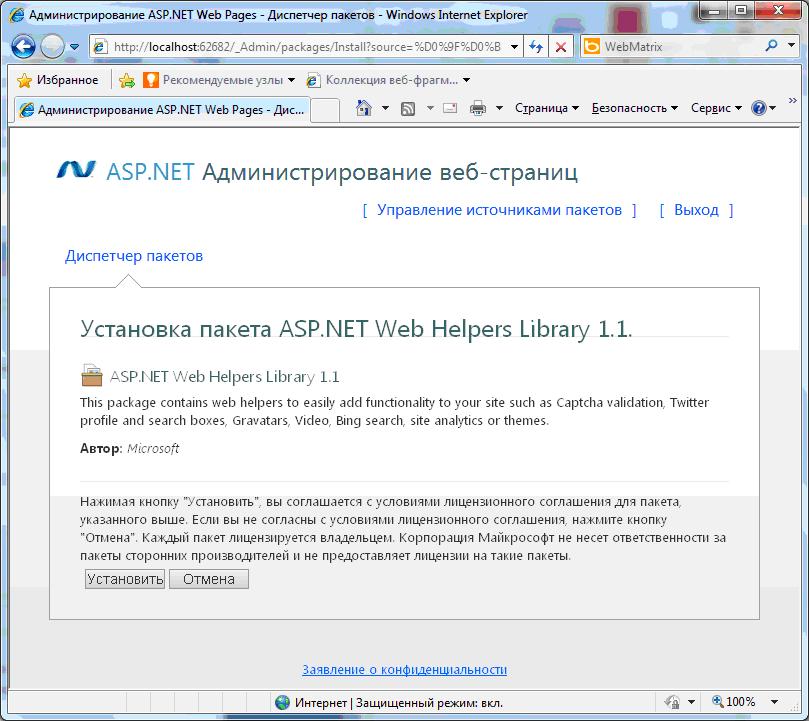Expand the Страница dropdown menu

point(547,108)
